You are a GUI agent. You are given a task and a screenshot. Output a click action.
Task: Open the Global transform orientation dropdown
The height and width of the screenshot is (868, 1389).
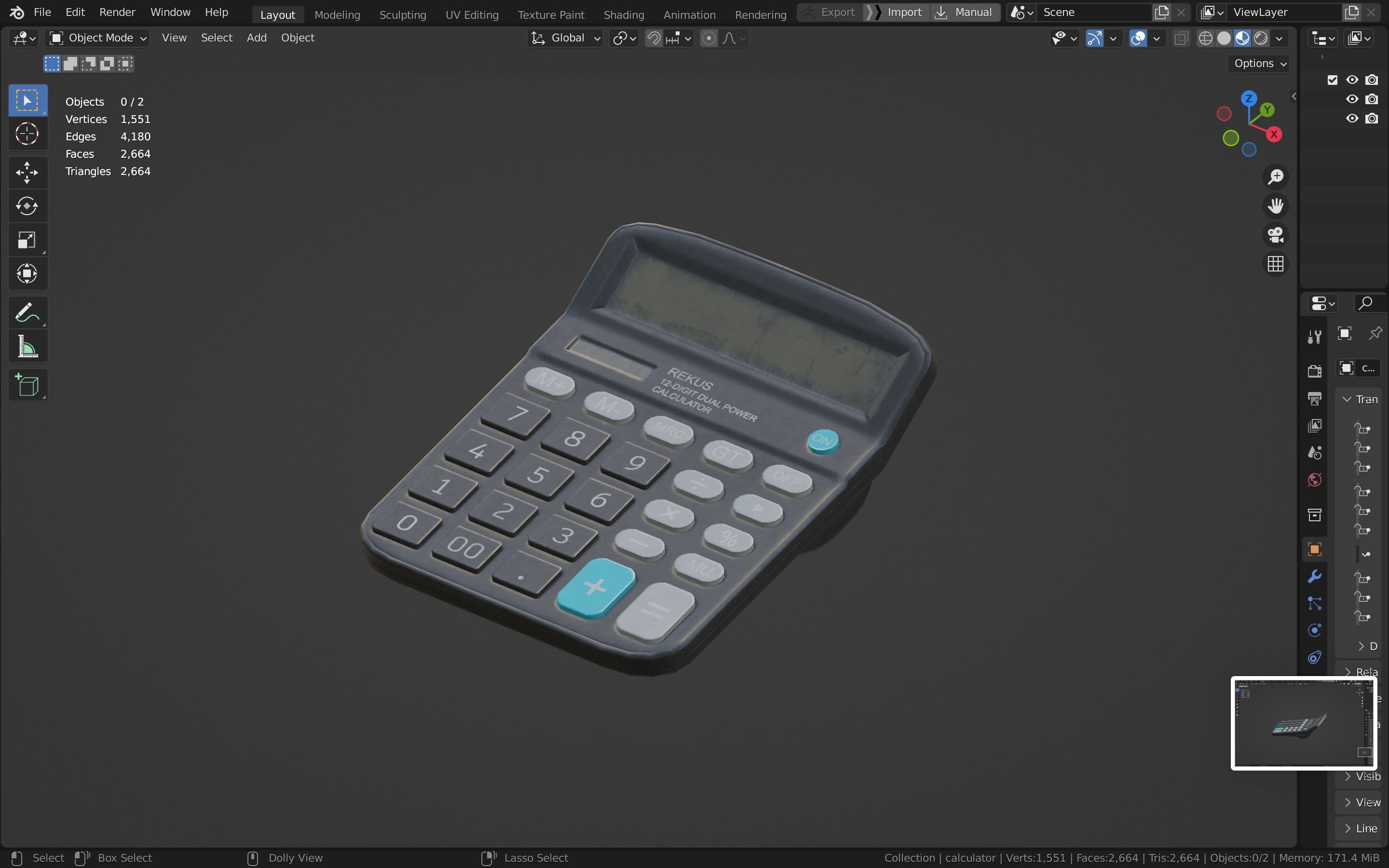click(565, 38)
